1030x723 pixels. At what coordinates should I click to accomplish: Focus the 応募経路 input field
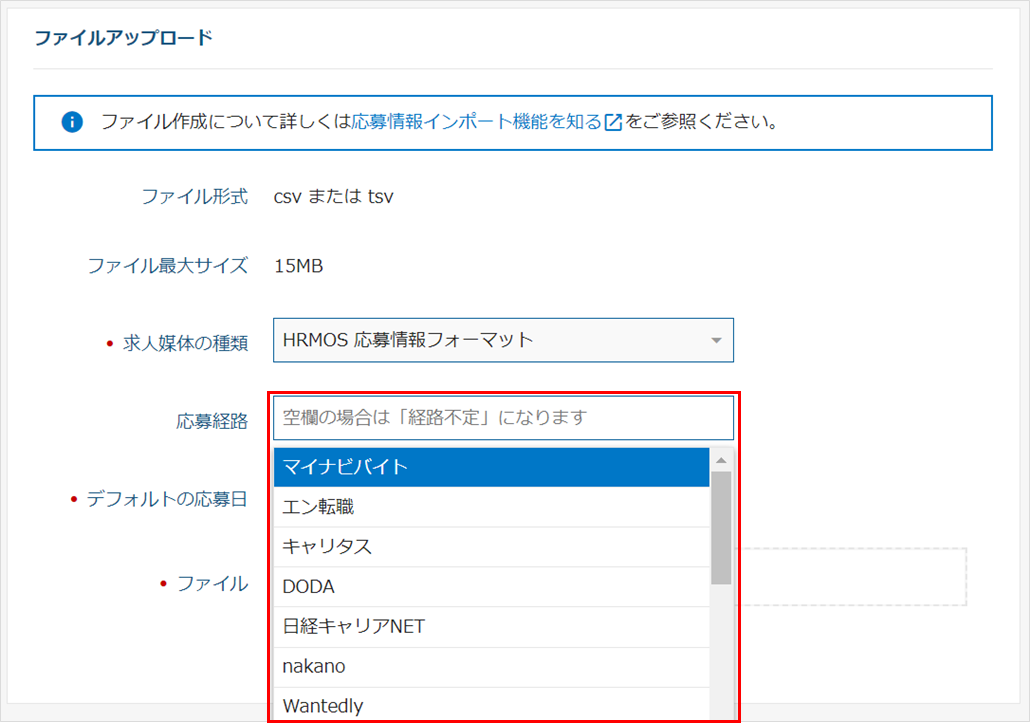(503, 418)
